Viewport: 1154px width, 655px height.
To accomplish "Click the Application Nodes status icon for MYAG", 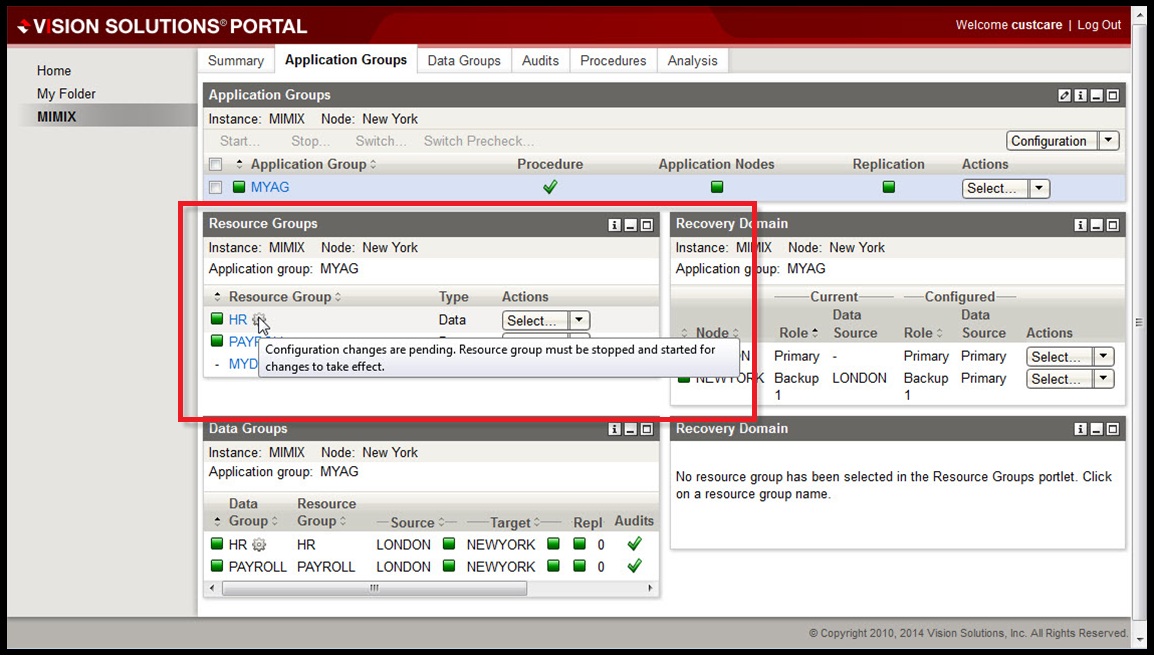I will (716, 187).
